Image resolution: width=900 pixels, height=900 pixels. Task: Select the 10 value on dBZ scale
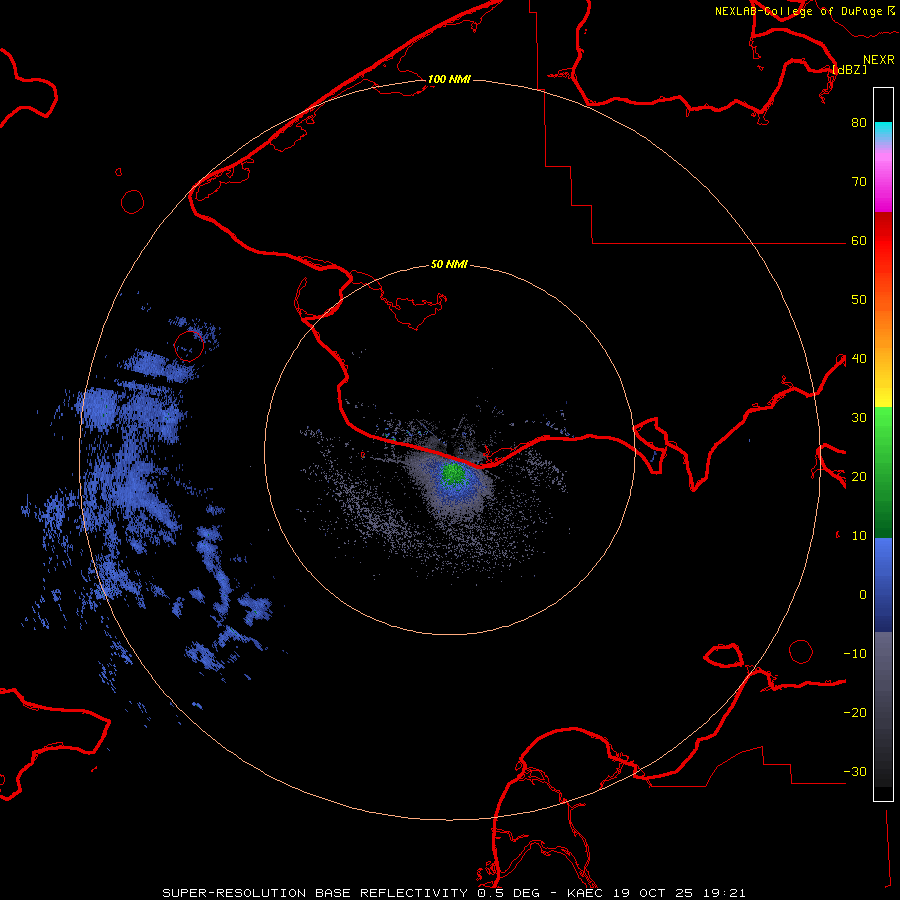[859, 536]
